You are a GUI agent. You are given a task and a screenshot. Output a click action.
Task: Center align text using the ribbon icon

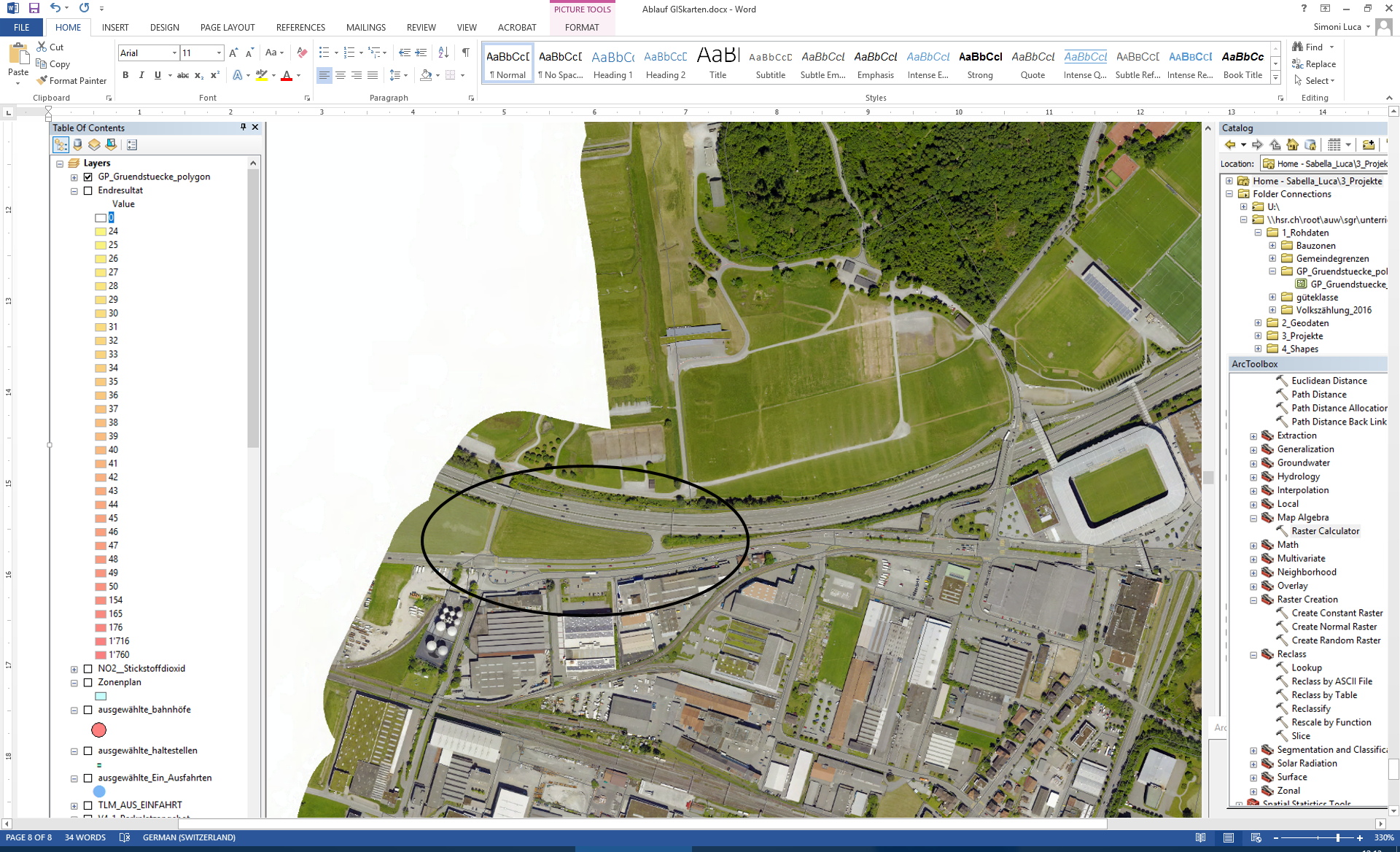(x=341, y=75)
